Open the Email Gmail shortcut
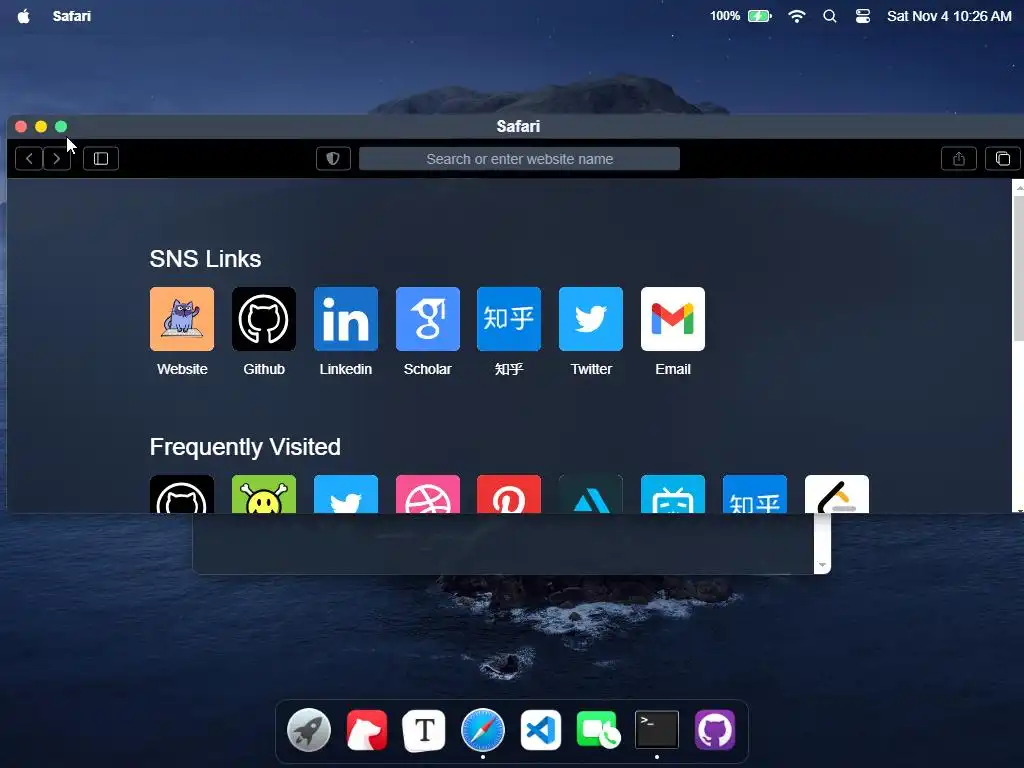This screenshot has width=1024, height=768. pos(673,319)
